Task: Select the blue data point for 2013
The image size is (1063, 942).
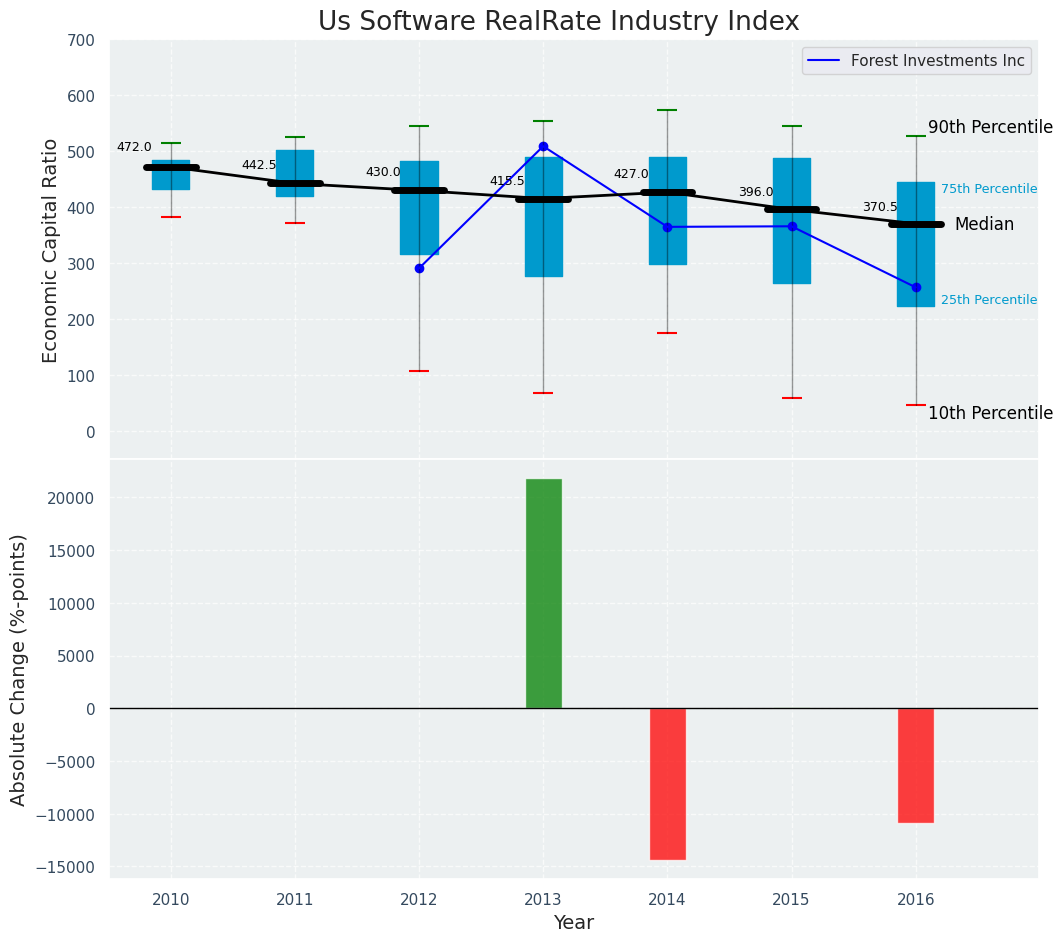Action: 543,146
